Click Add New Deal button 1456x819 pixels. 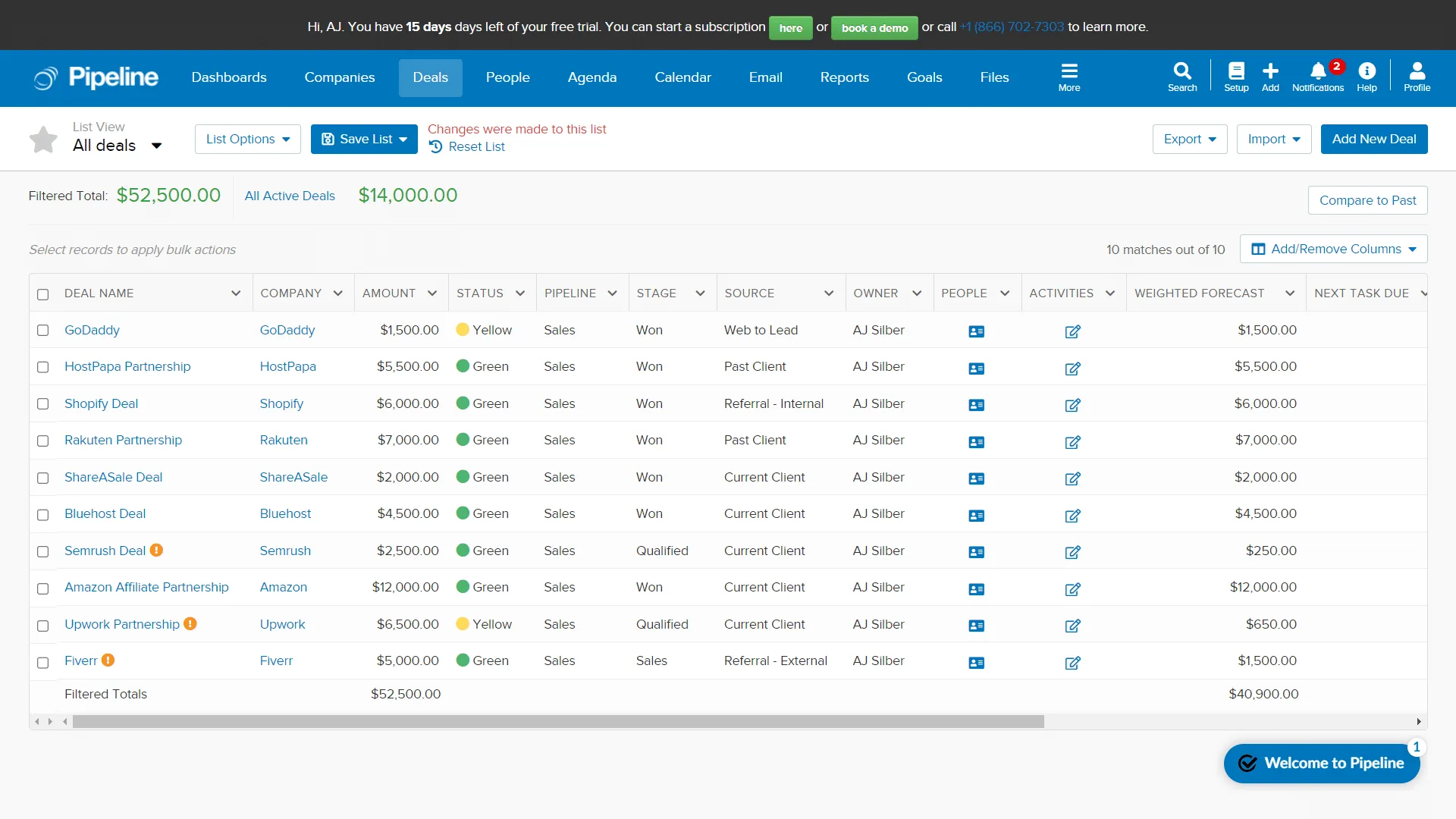[1374, 139]
